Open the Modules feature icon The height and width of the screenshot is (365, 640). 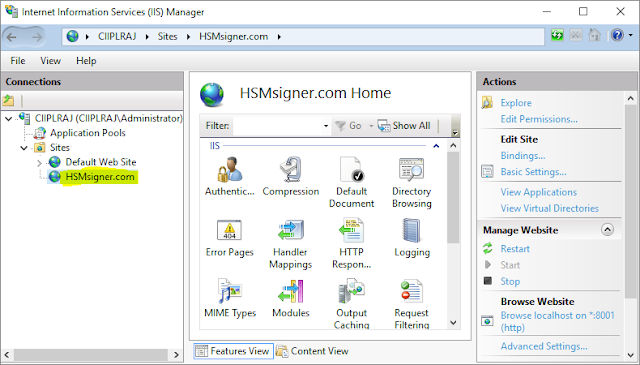(x=291, y=291)
